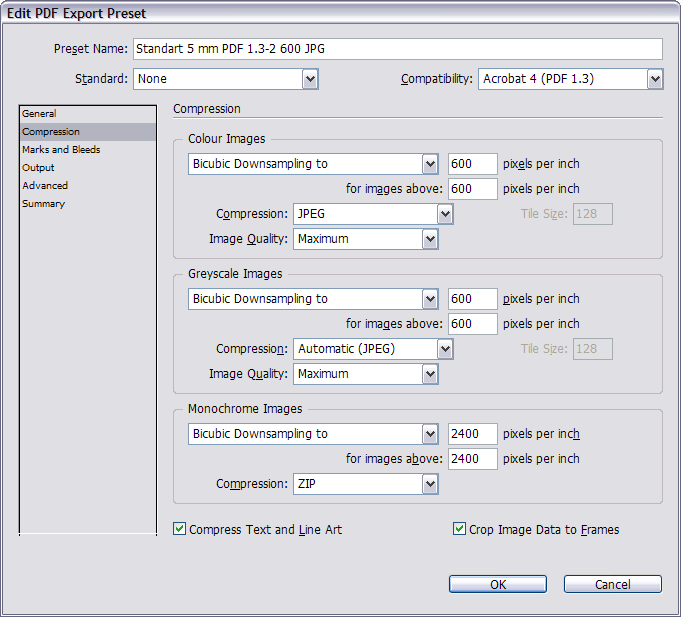Open Monochrome Images downsampling method dropdown
Screen dimensions: 681x617
313,434
